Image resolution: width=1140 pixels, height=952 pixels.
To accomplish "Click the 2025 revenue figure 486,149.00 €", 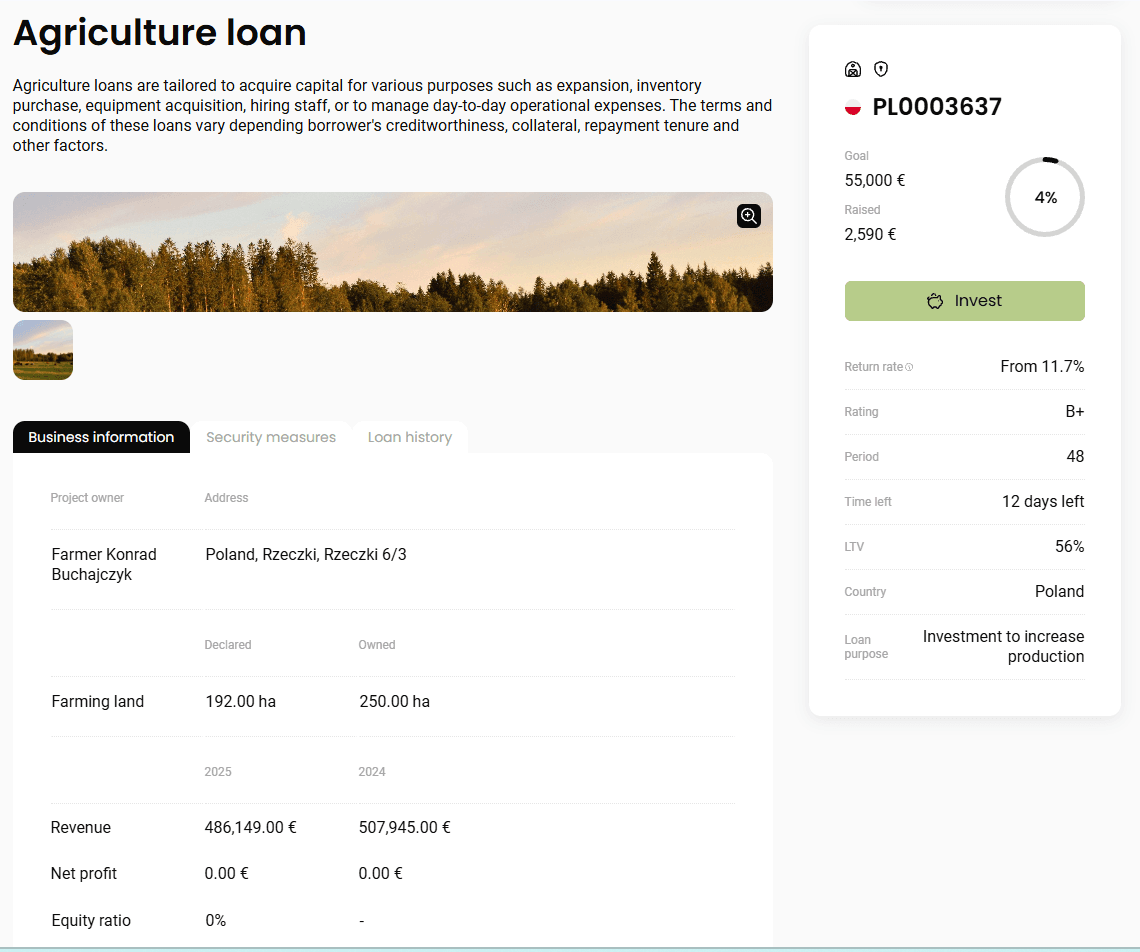I will point(251,828).
